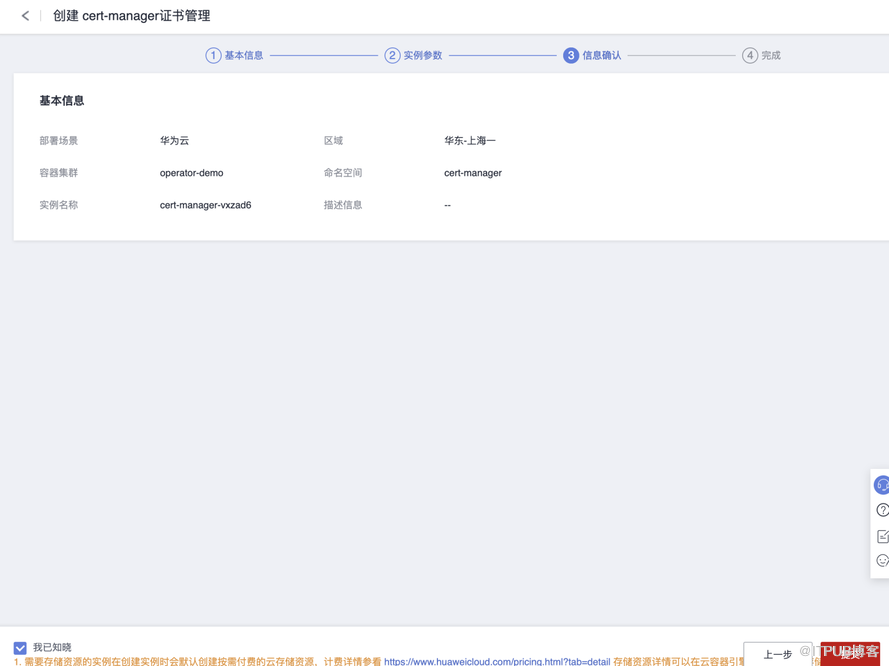Image resolution: width=889 pixels, height=666 pixels.
Task: Open the feedback edit note icon
Action: tap(882, 536)
